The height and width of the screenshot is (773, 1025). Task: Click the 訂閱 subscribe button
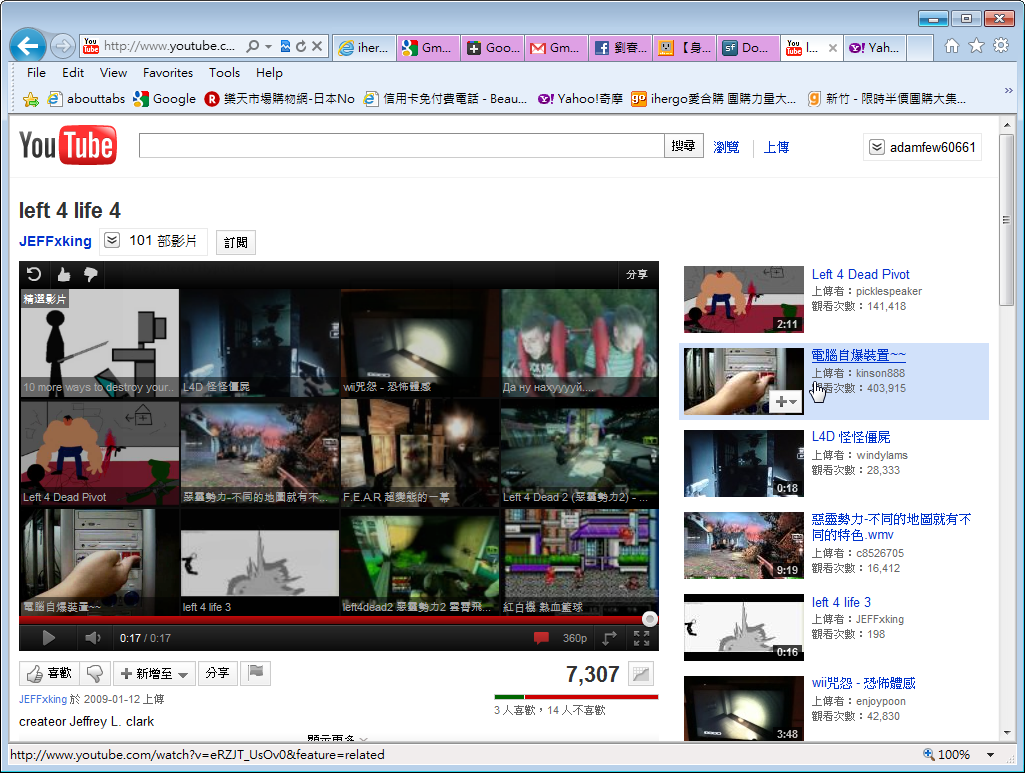click(235, 242)
